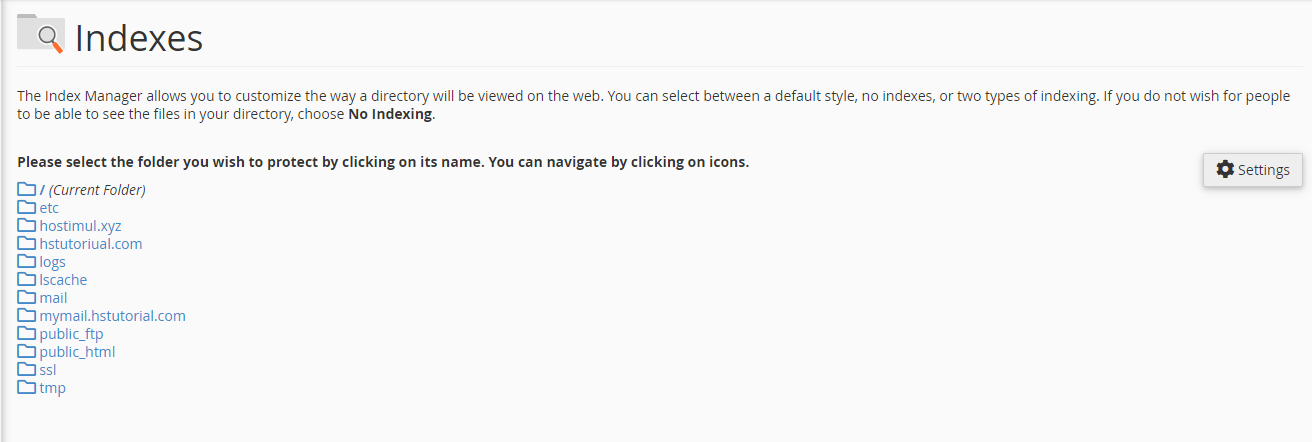Select the mymail.hstutorial.com folder name

(x=112, y=316)
